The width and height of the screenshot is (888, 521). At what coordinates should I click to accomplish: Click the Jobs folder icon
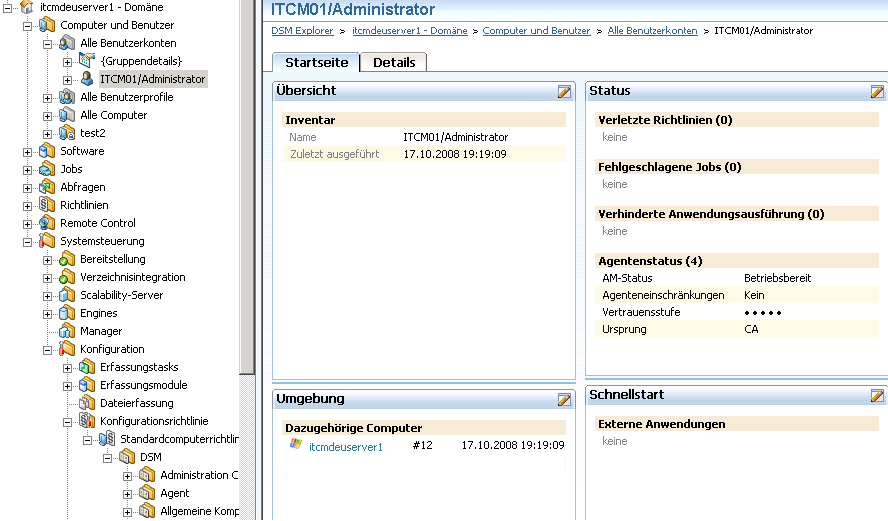[47, 169]
